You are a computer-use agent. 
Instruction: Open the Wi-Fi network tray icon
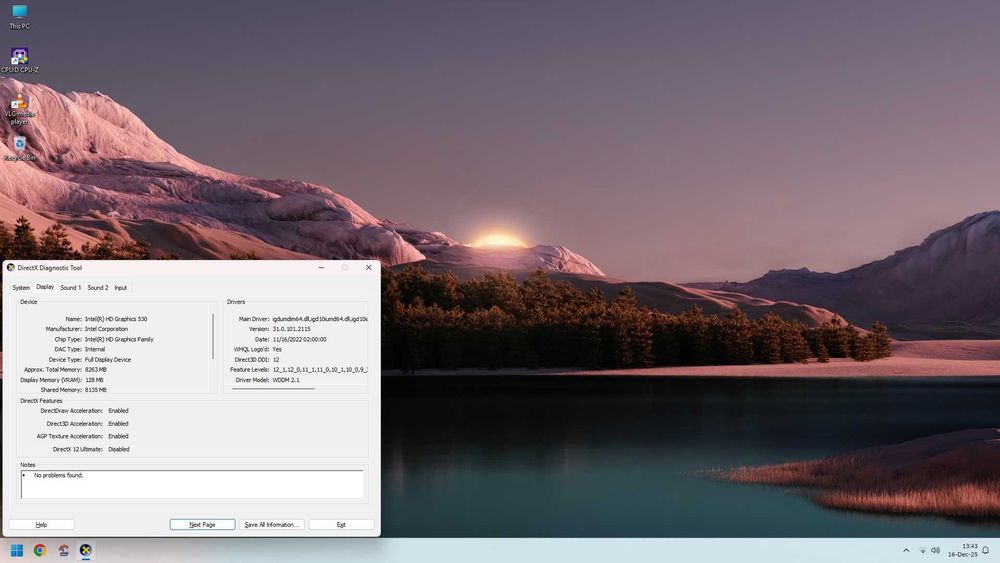pos(922,550)
